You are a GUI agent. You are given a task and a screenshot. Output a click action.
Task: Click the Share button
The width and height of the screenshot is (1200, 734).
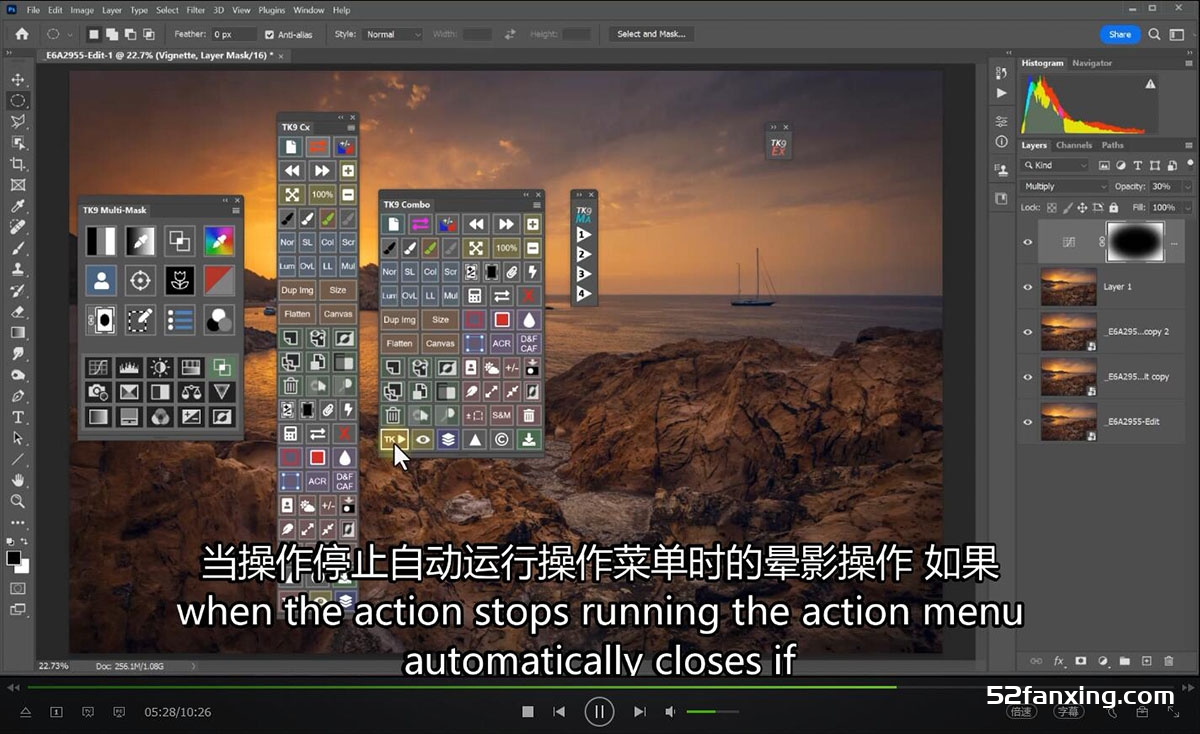click(1120, 34)
